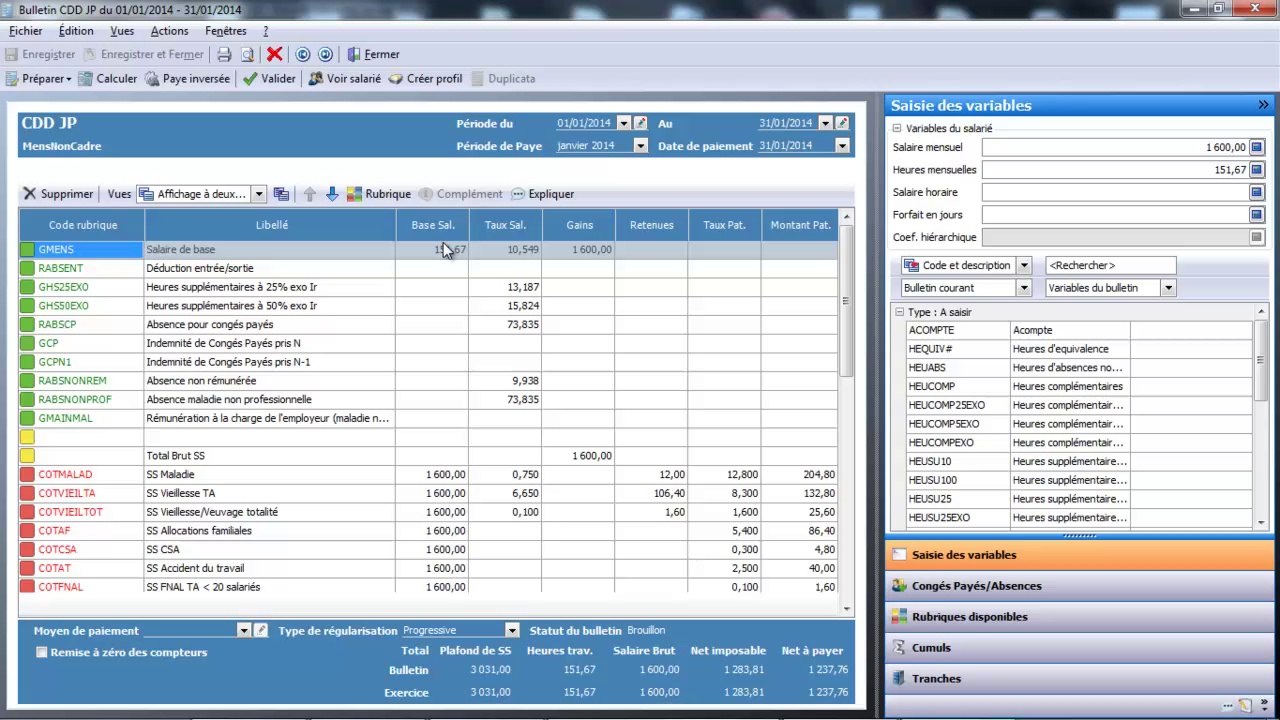
Task: Click the calculator icon beside Salaire mensuel
Action: coord(1257,148)
